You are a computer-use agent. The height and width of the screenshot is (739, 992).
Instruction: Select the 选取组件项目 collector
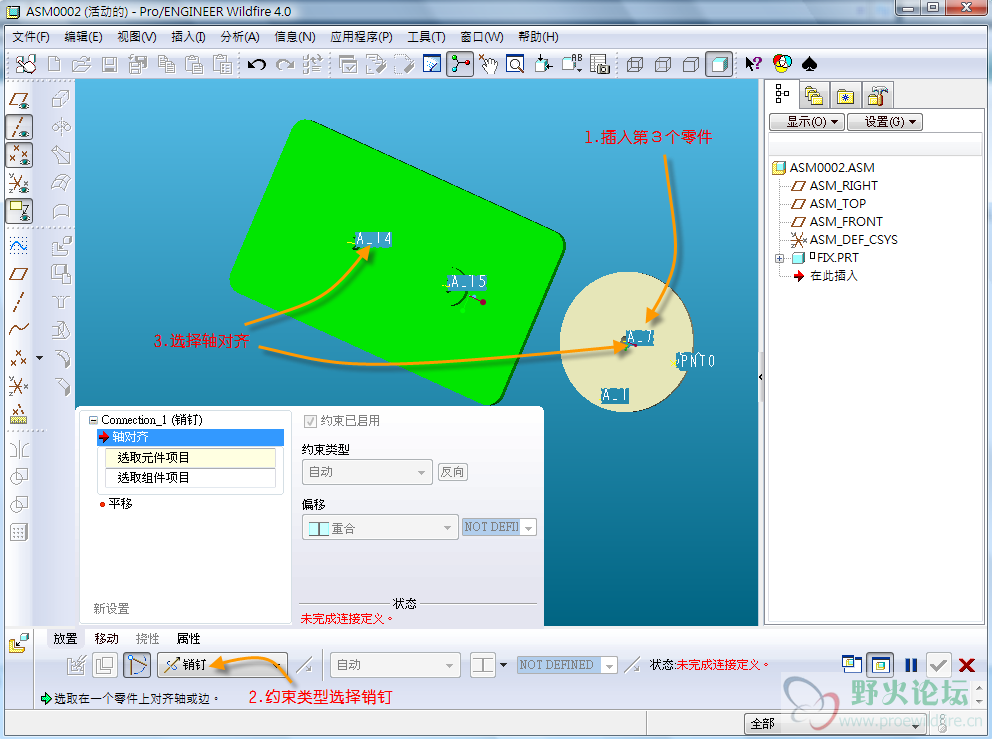point(190,478)
